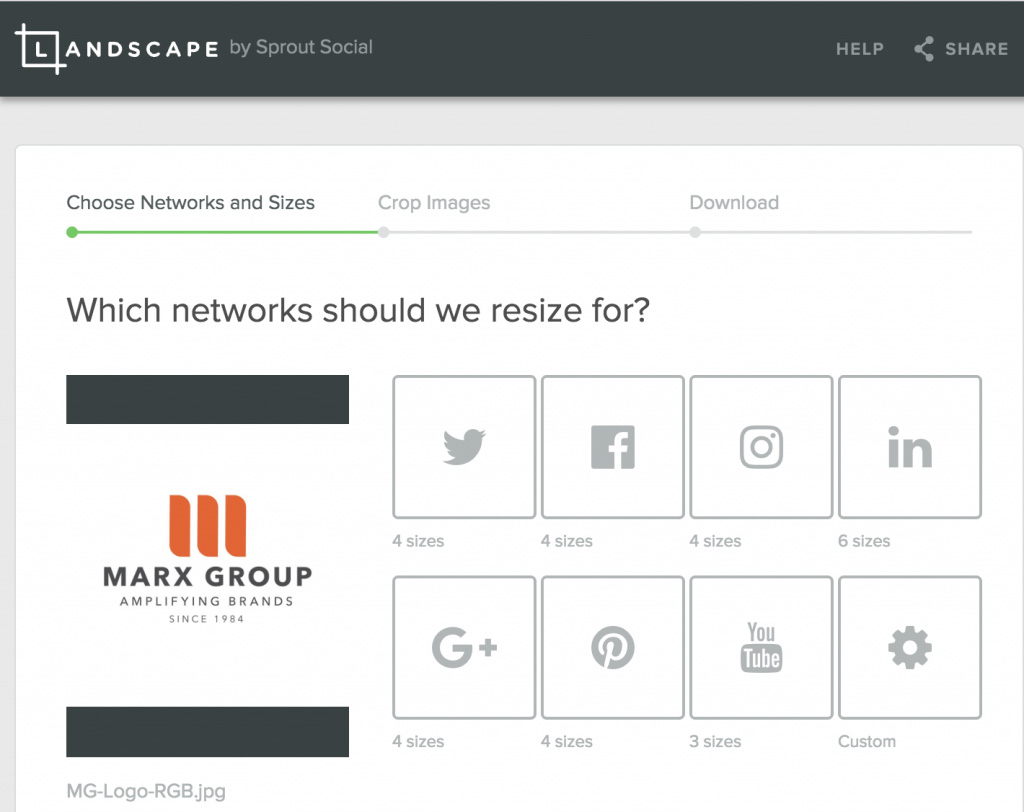Choose the Pinterest network tile
1024x812 pixels.
[613, 647]
